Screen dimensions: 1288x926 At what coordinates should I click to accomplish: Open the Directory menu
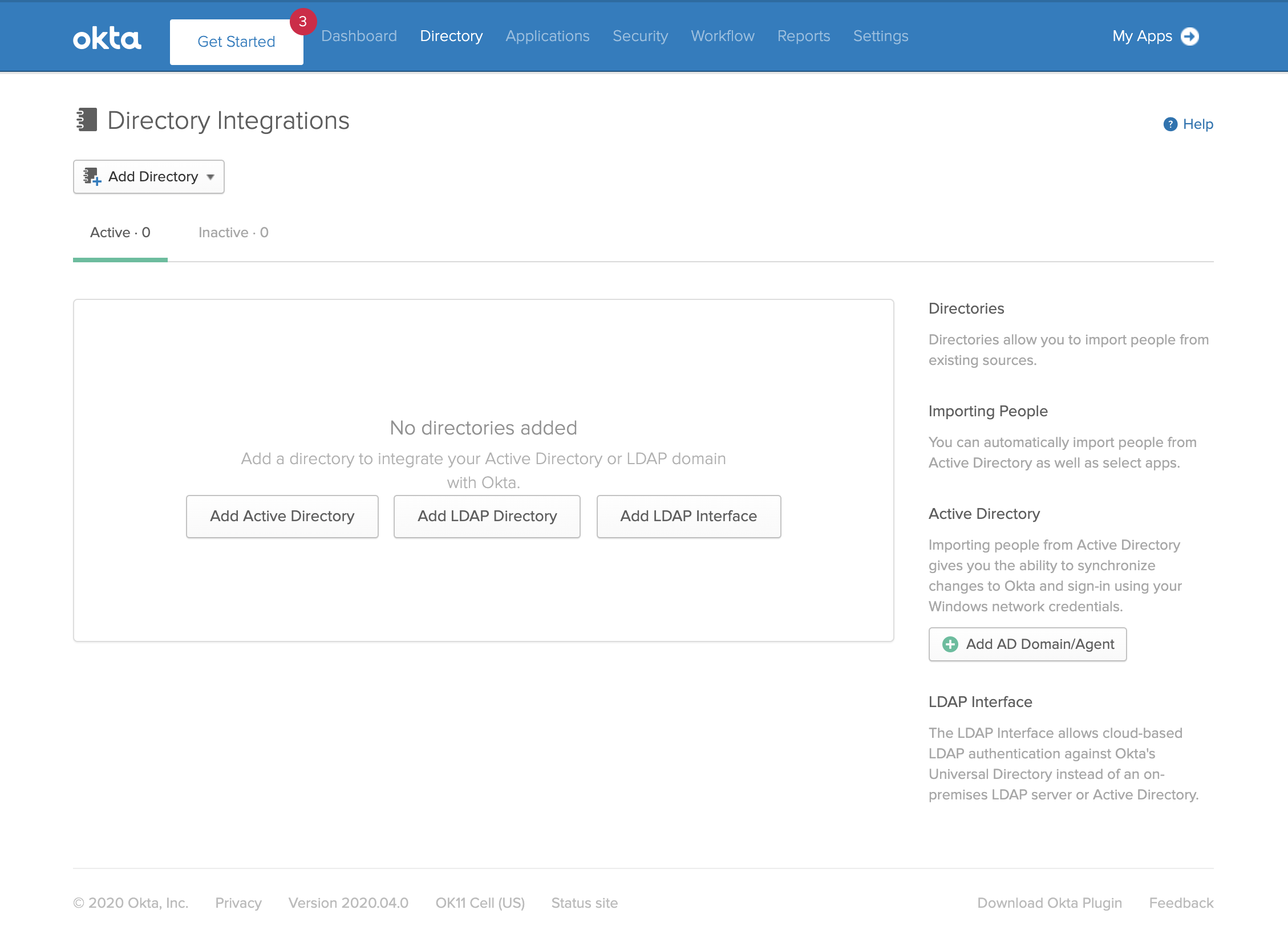point(451,36)
